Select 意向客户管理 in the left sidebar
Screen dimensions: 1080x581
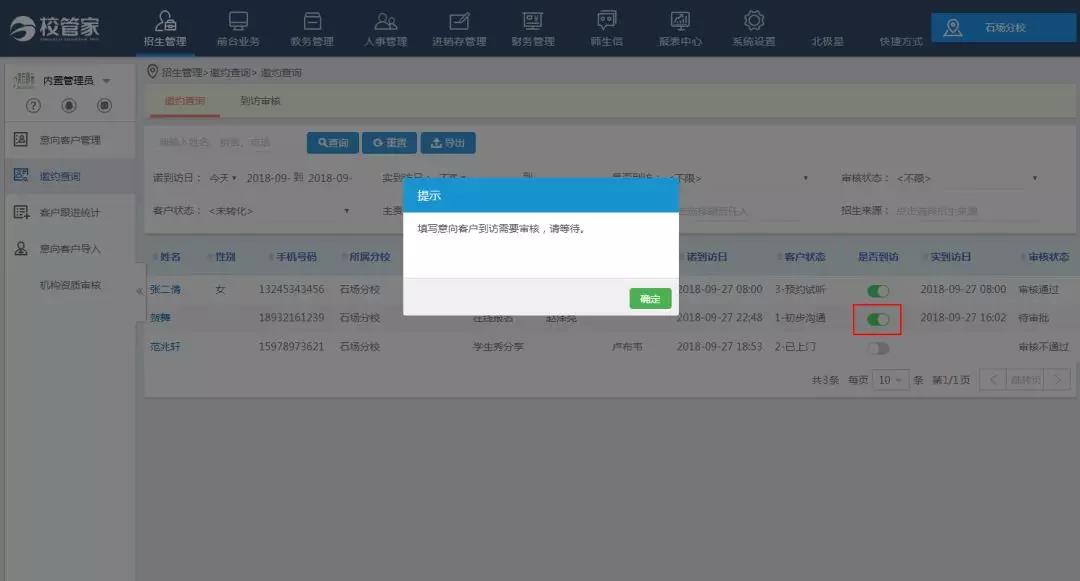pyautogui.click(x=70, y=140)
